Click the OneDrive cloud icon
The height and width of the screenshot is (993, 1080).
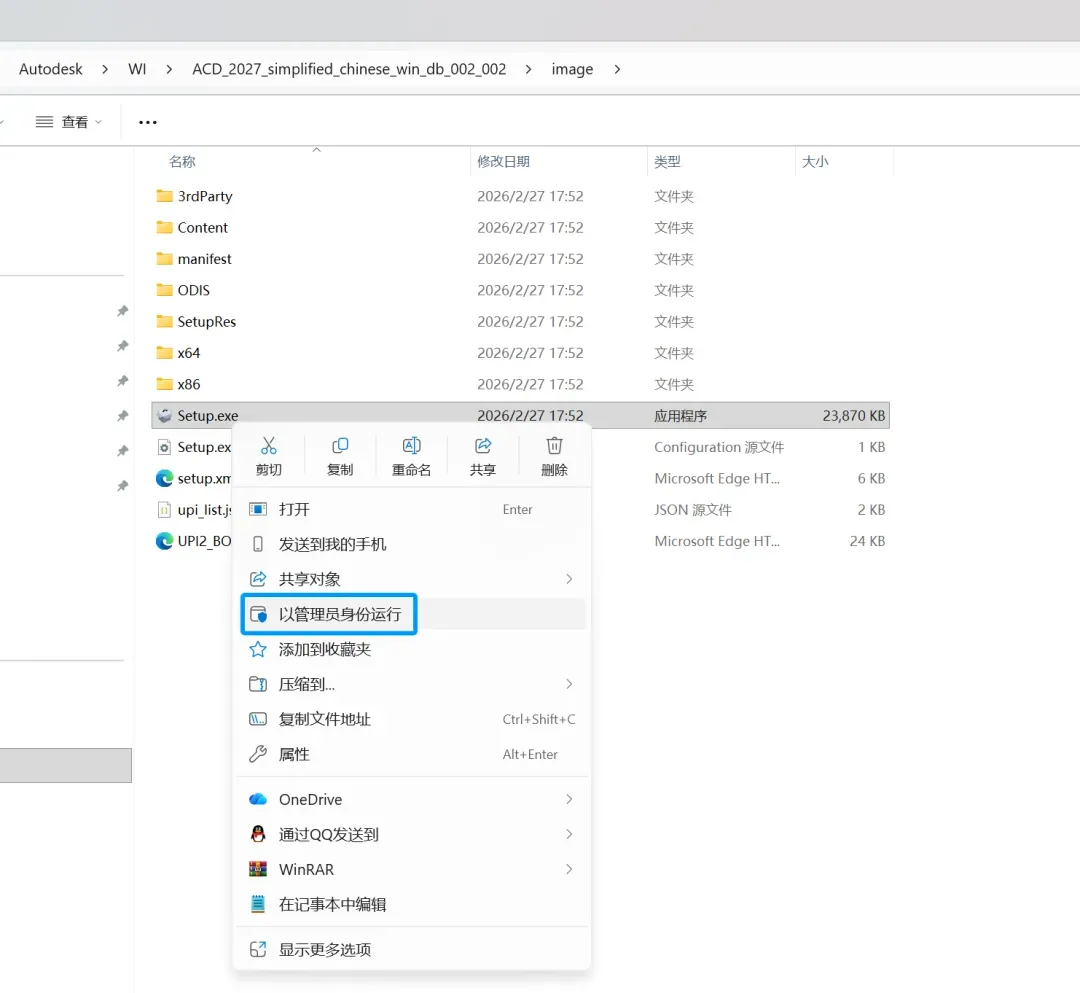(x=258, y=799)
